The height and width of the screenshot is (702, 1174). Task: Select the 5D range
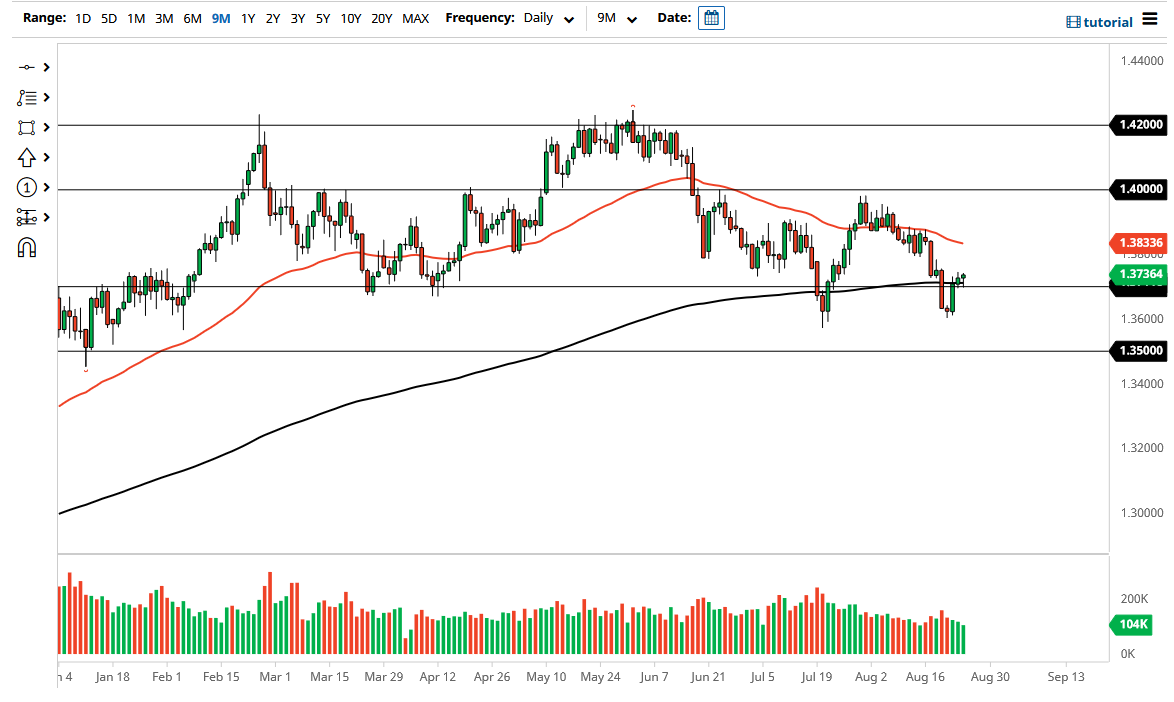[x=109, y=18]
